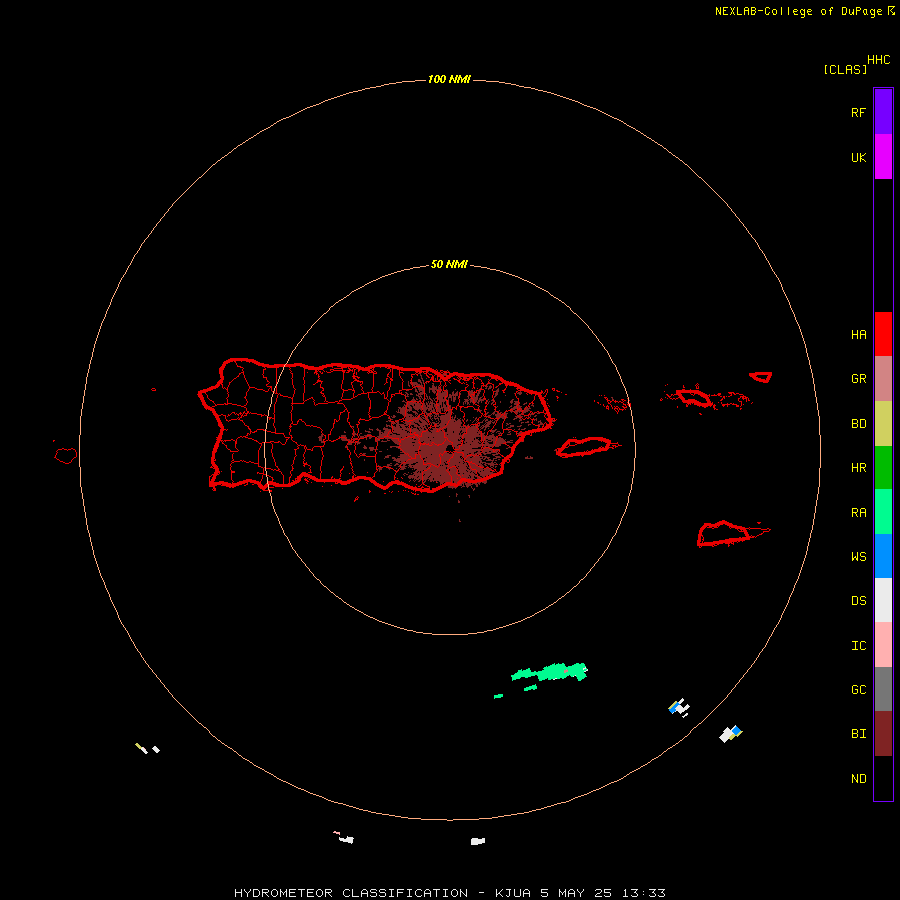900x900 pixels.
Task: Click the RA light-green legend swatch
Action: point(883,512)
